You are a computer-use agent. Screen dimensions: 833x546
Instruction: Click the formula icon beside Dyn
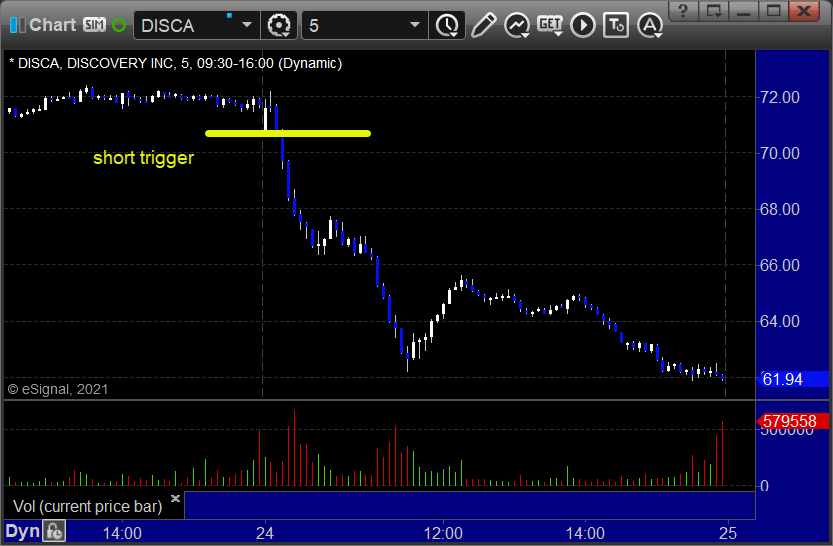coord(54,531)
